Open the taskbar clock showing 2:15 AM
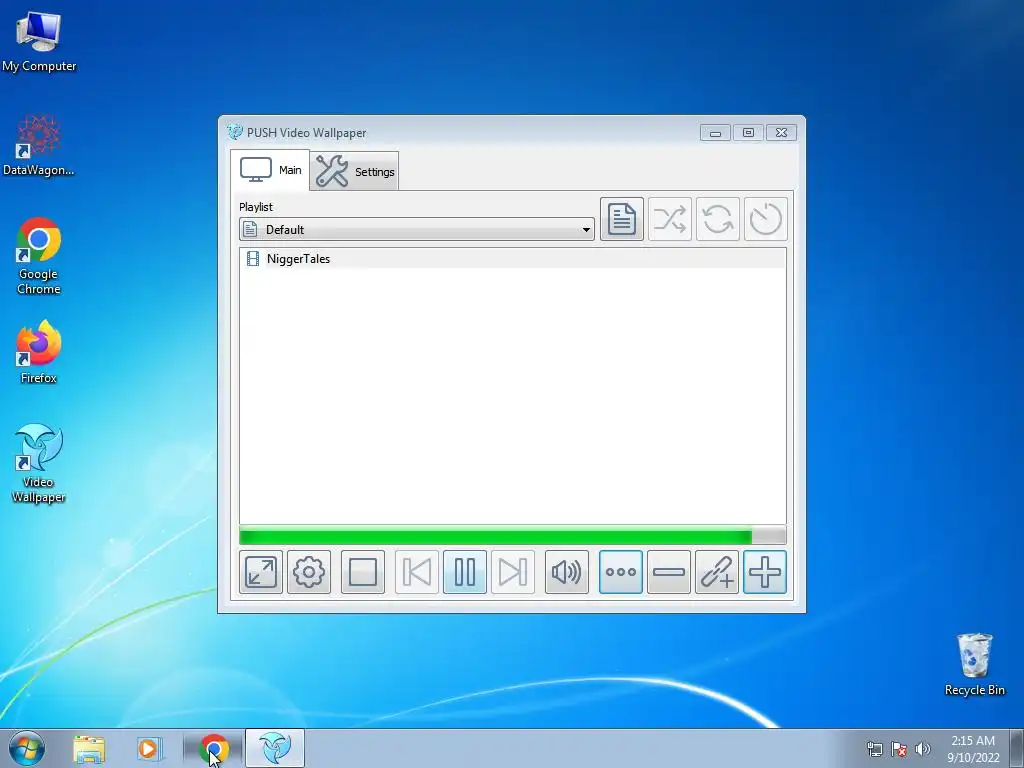Viewport: 1024px width, 768px height. pyautogui.click(x=973, y=749)
